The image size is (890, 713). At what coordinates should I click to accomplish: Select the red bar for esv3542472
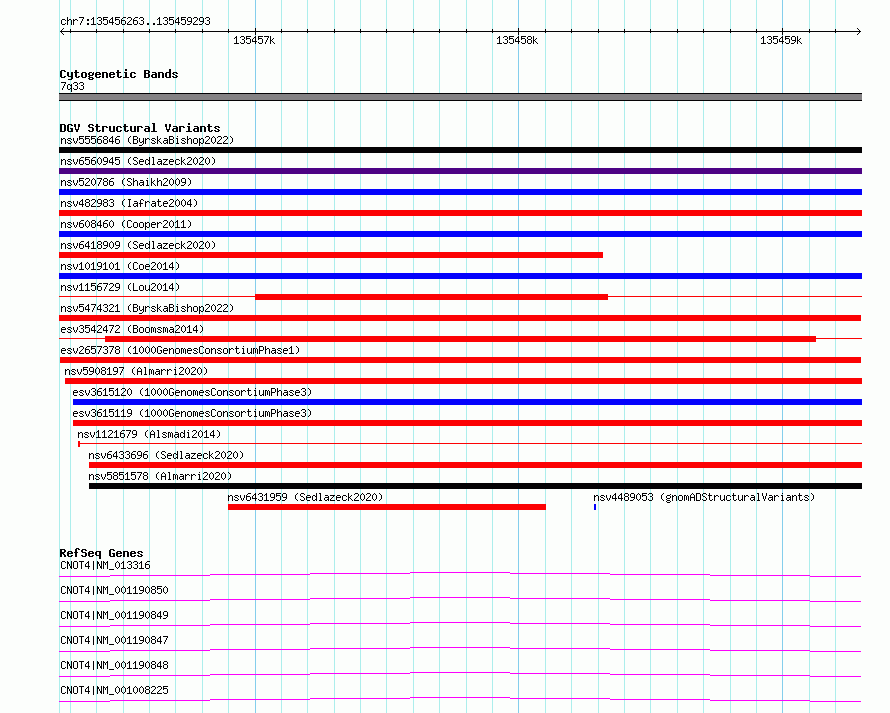click(x=460, y=339)
